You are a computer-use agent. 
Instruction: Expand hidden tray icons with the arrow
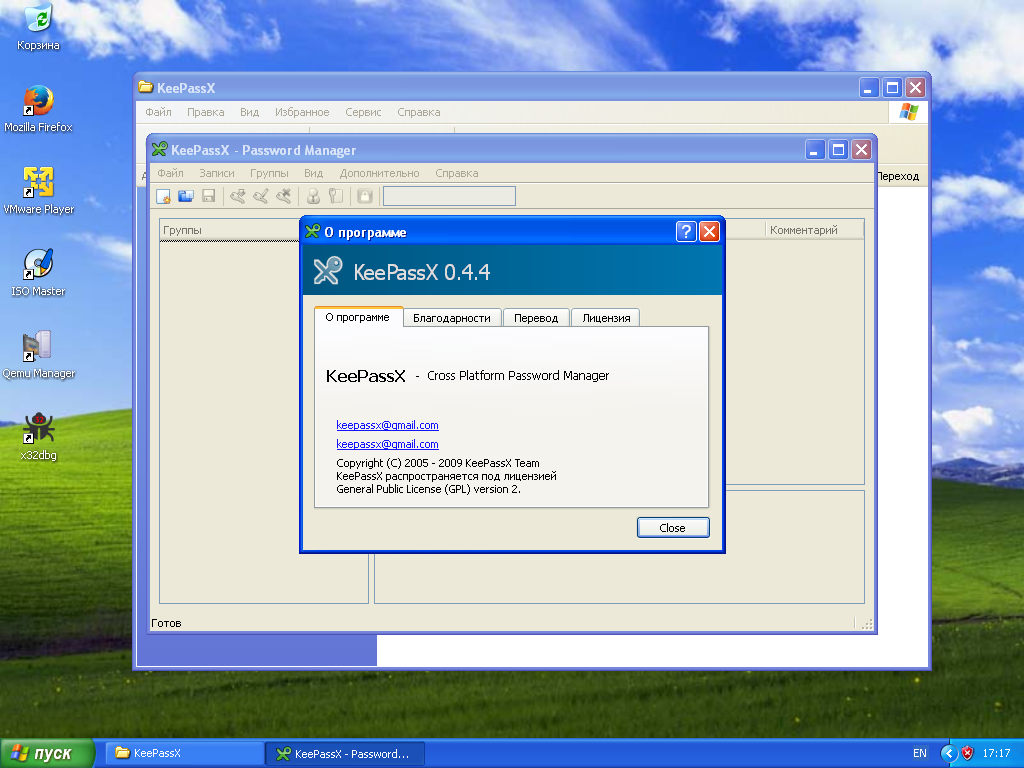949,754
